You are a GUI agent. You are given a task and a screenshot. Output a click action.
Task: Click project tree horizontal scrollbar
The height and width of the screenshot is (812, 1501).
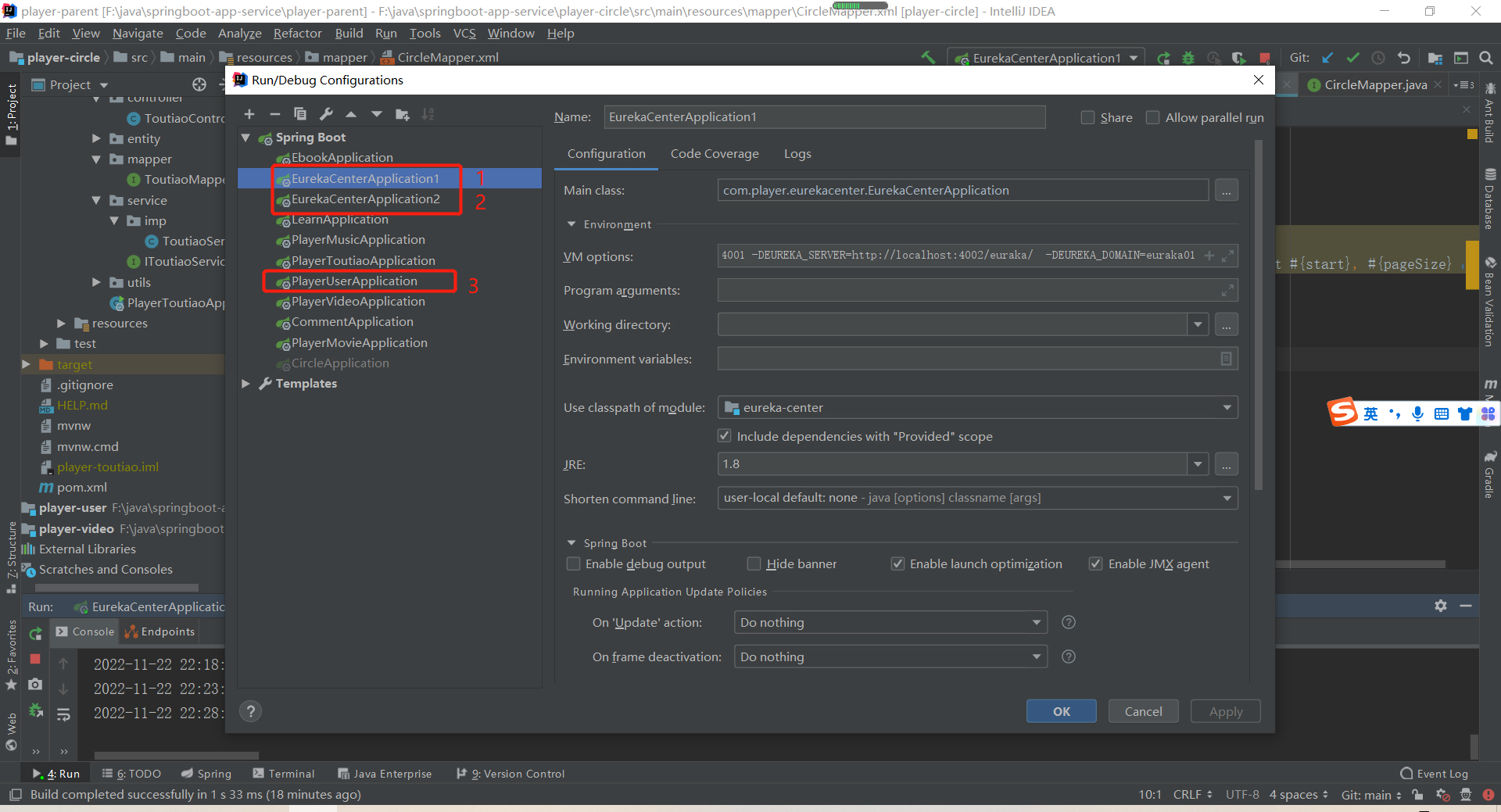(x=116, y=588)
